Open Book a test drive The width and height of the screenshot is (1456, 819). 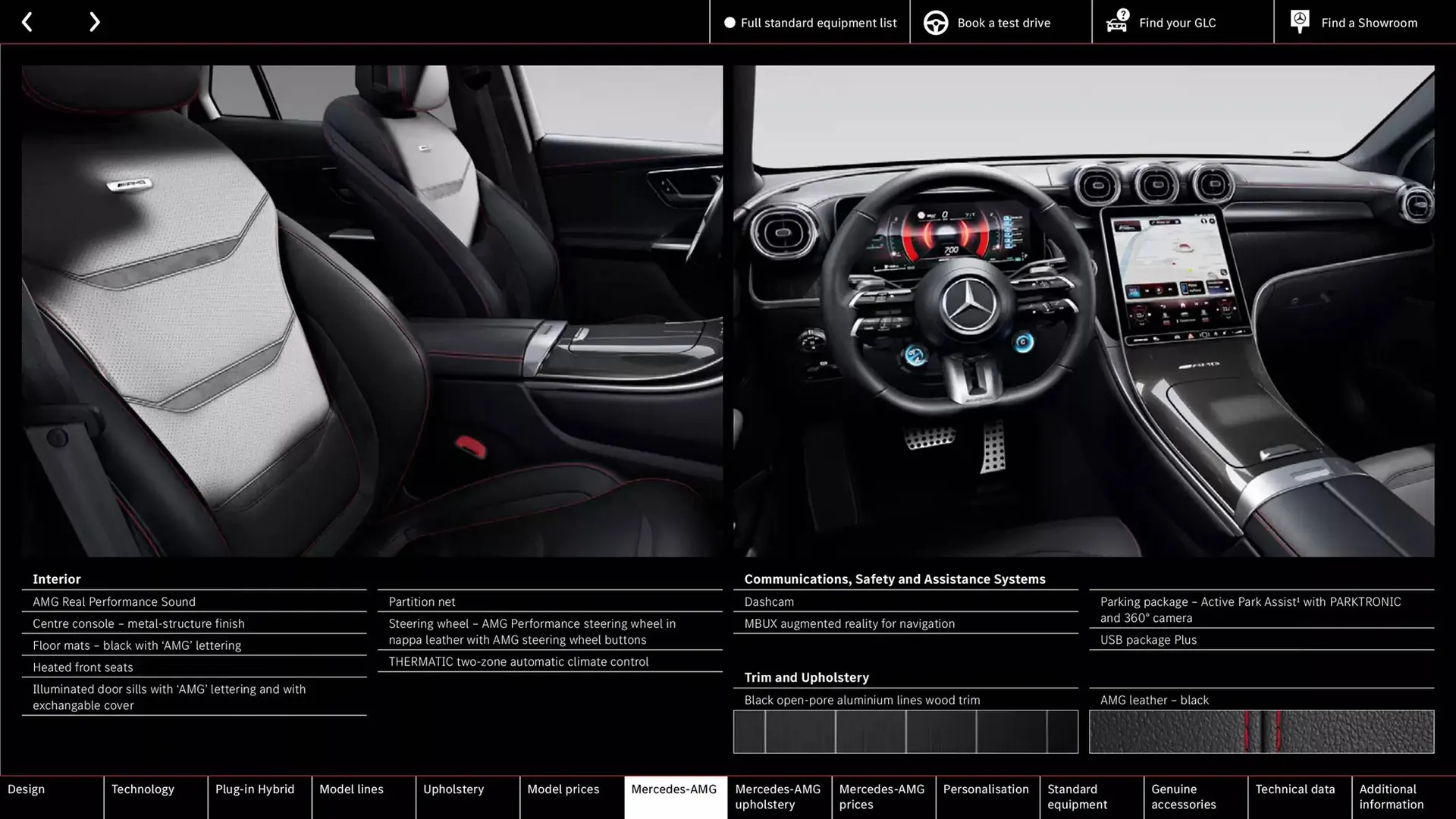tap(1001, 23)
